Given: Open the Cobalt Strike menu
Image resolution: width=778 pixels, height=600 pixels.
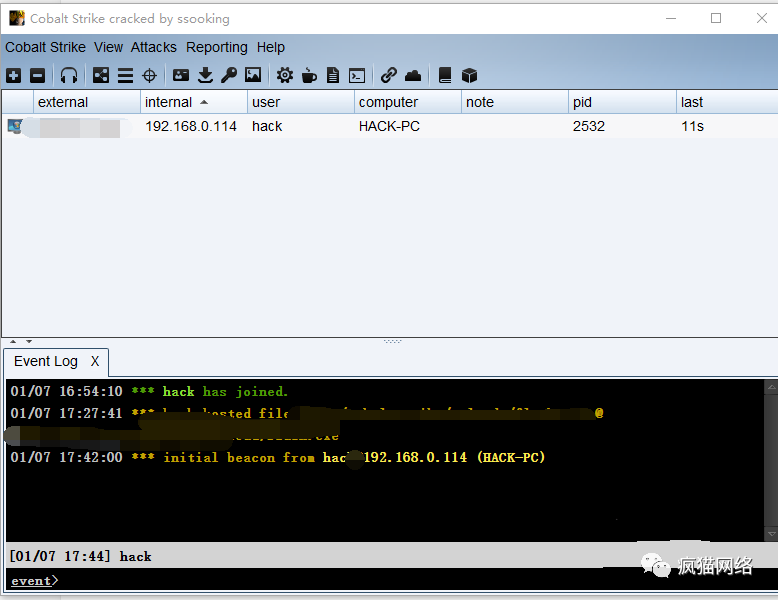Looking at the screenshot, I should pos(45,47).
